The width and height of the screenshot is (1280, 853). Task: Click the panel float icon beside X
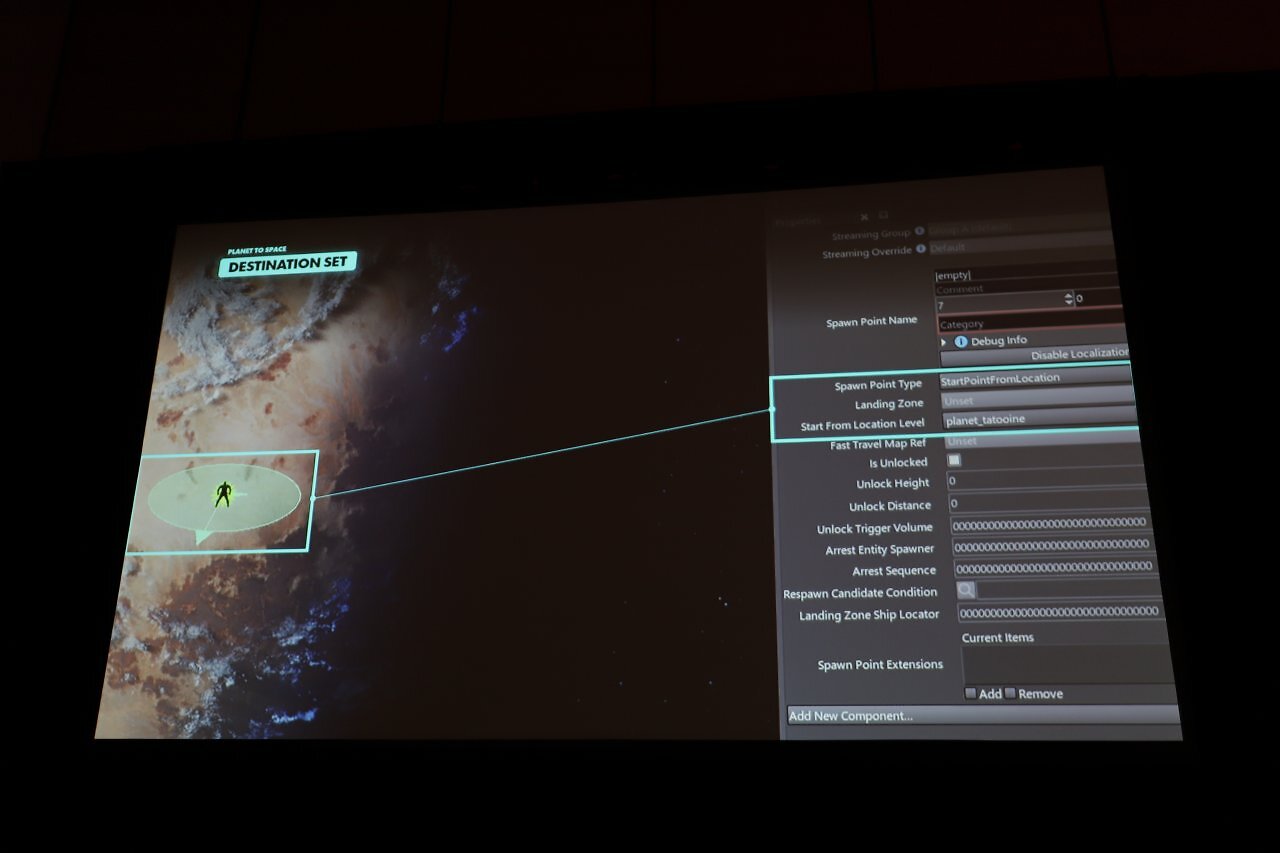tap(883, 215)
